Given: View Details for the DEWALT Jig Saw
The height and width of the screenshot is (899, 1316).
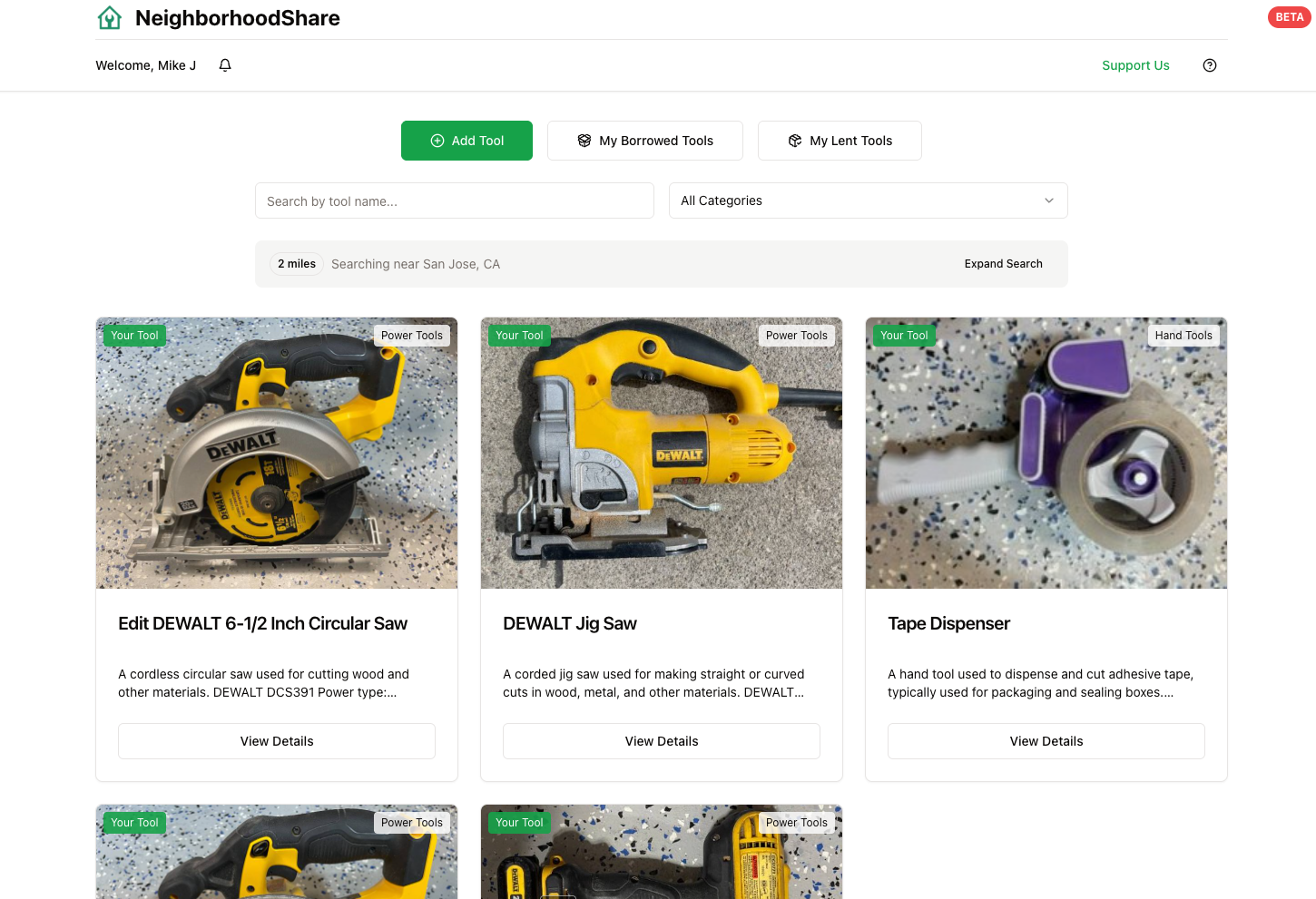Looking at the screenshot, I should click(662, 741).
